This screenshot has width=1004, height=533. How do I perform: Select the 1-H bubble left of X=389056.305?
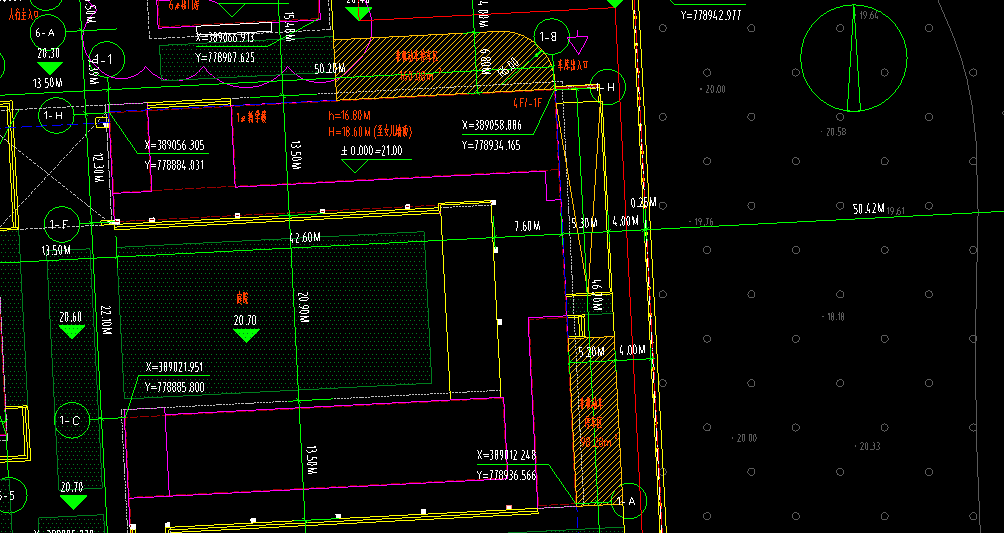[x=56, y=116]
